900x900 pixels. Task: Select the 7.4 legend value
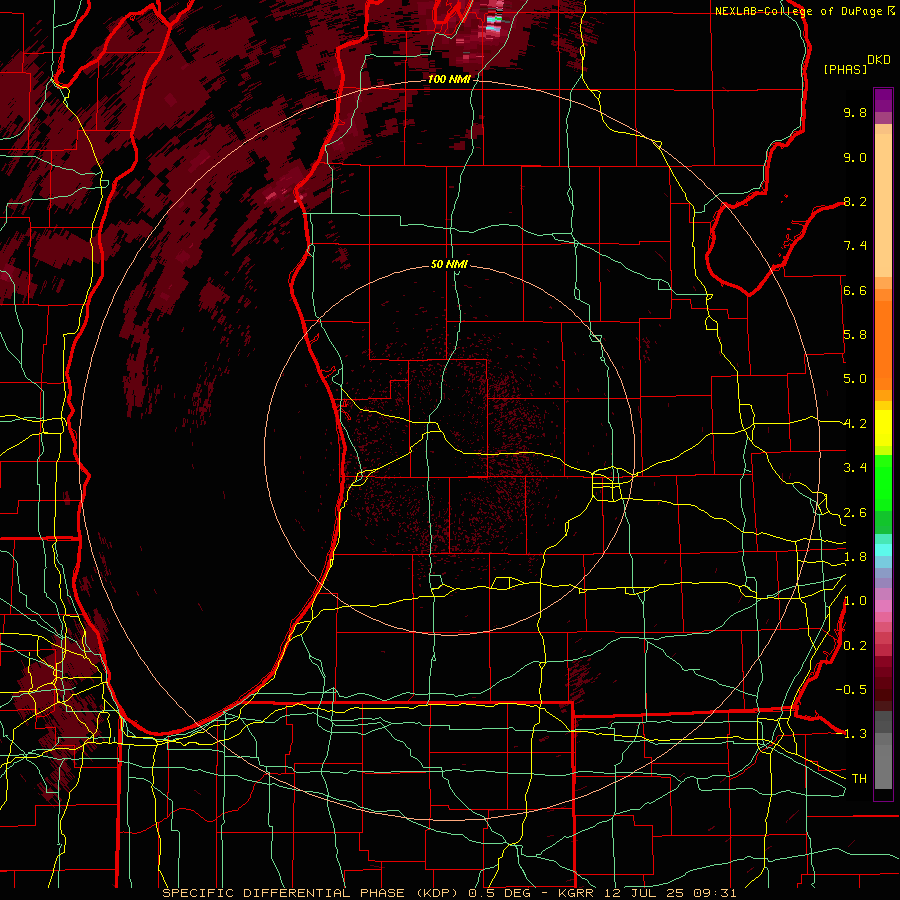(x=855, y=246)
